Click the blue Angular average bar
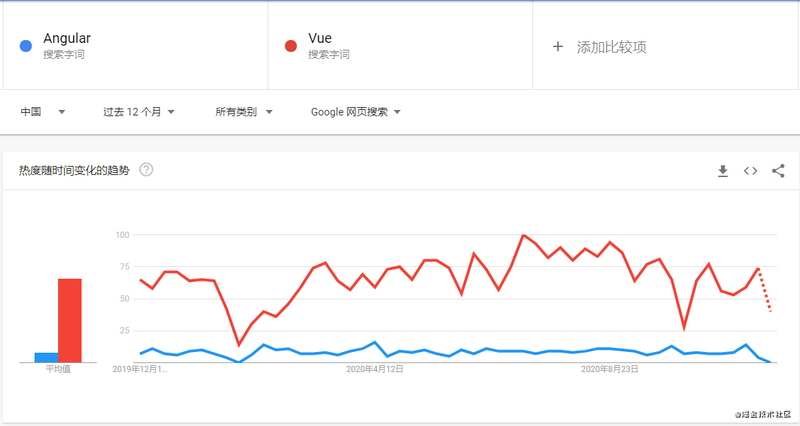The image size is (800, 426). tap(46, 358)
